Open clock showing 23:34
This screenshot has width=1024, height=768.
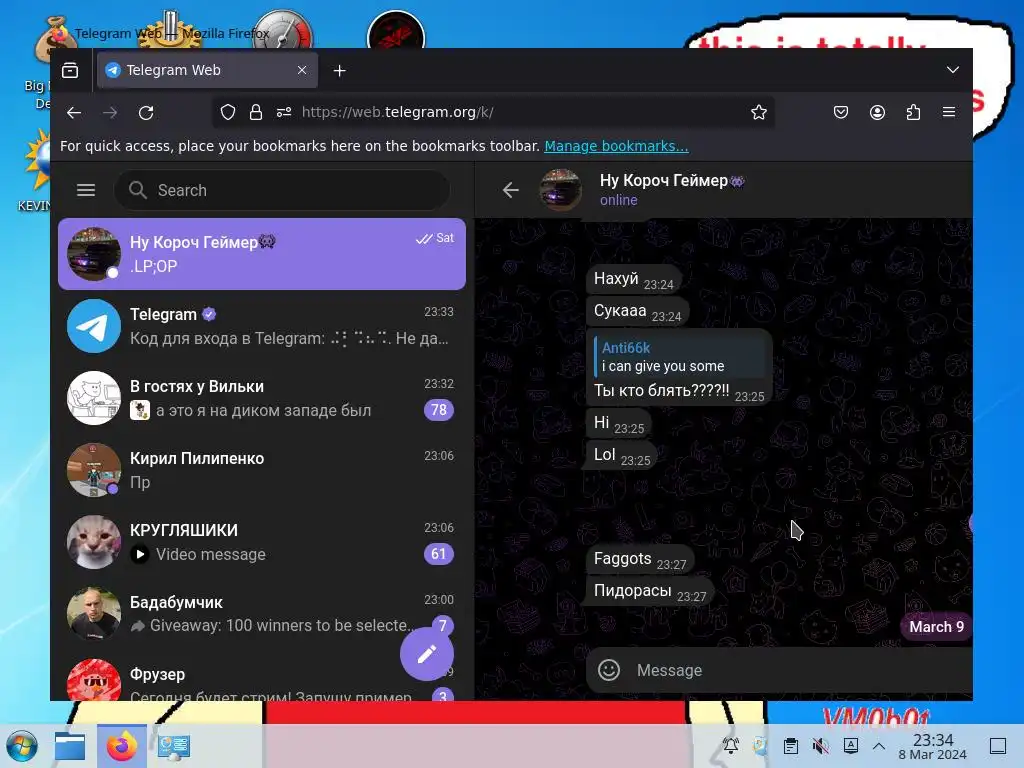(x=933, y=746)
